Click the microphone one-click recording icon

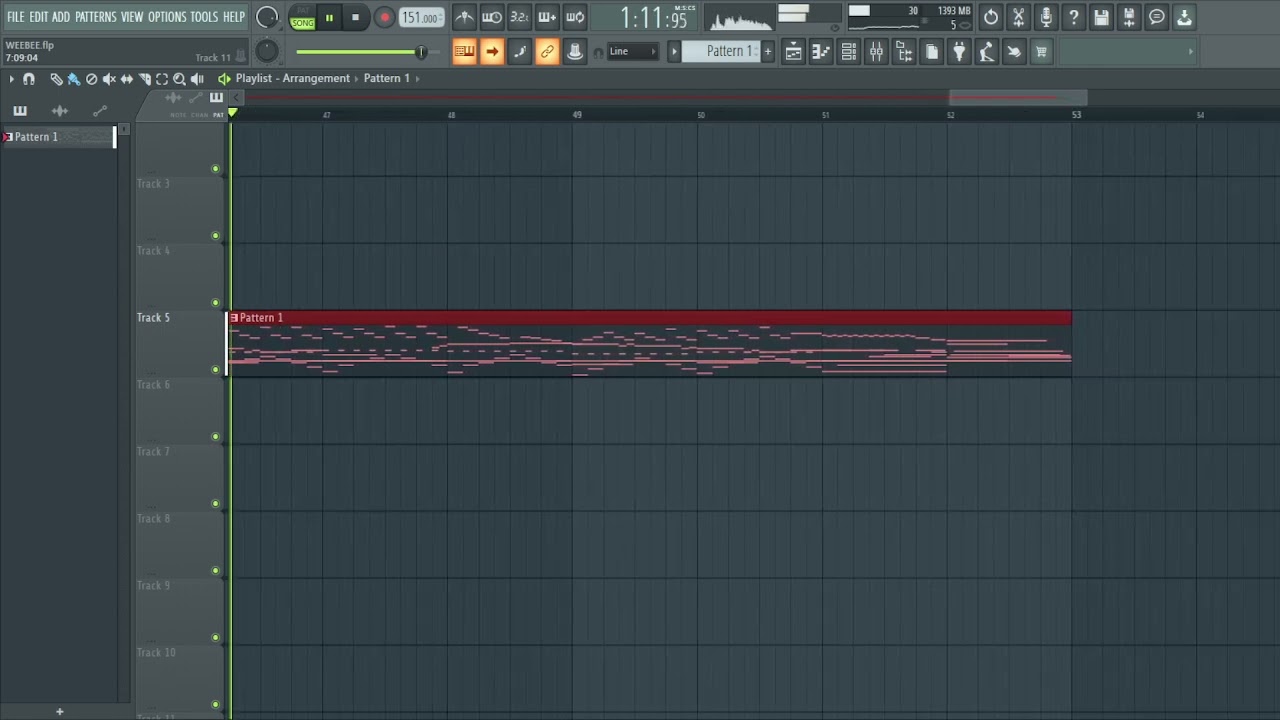(1046, 17)
